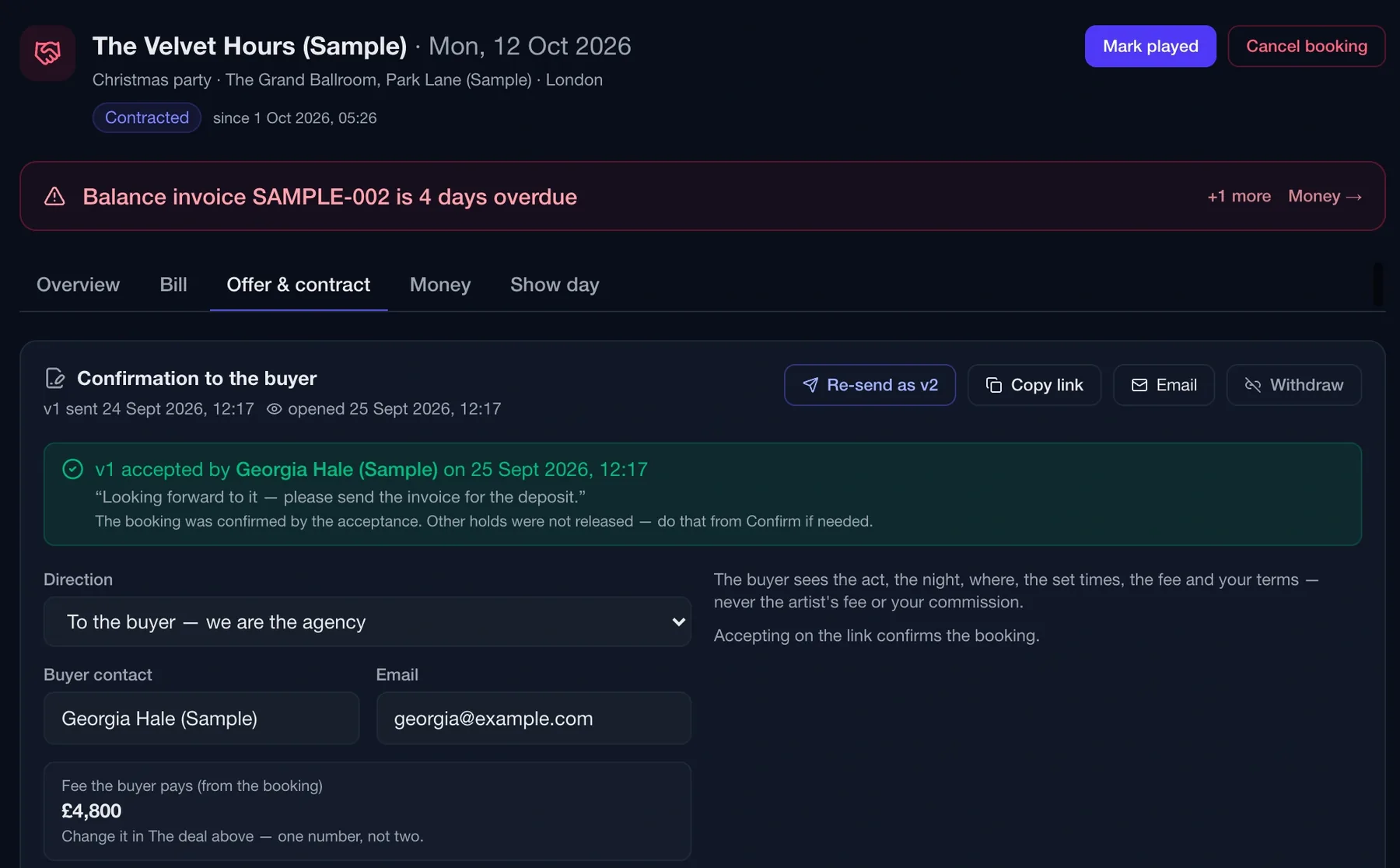Show the +1 more alerts
This screenshot has width=1400, height=868.
(x=1239, y=196)
